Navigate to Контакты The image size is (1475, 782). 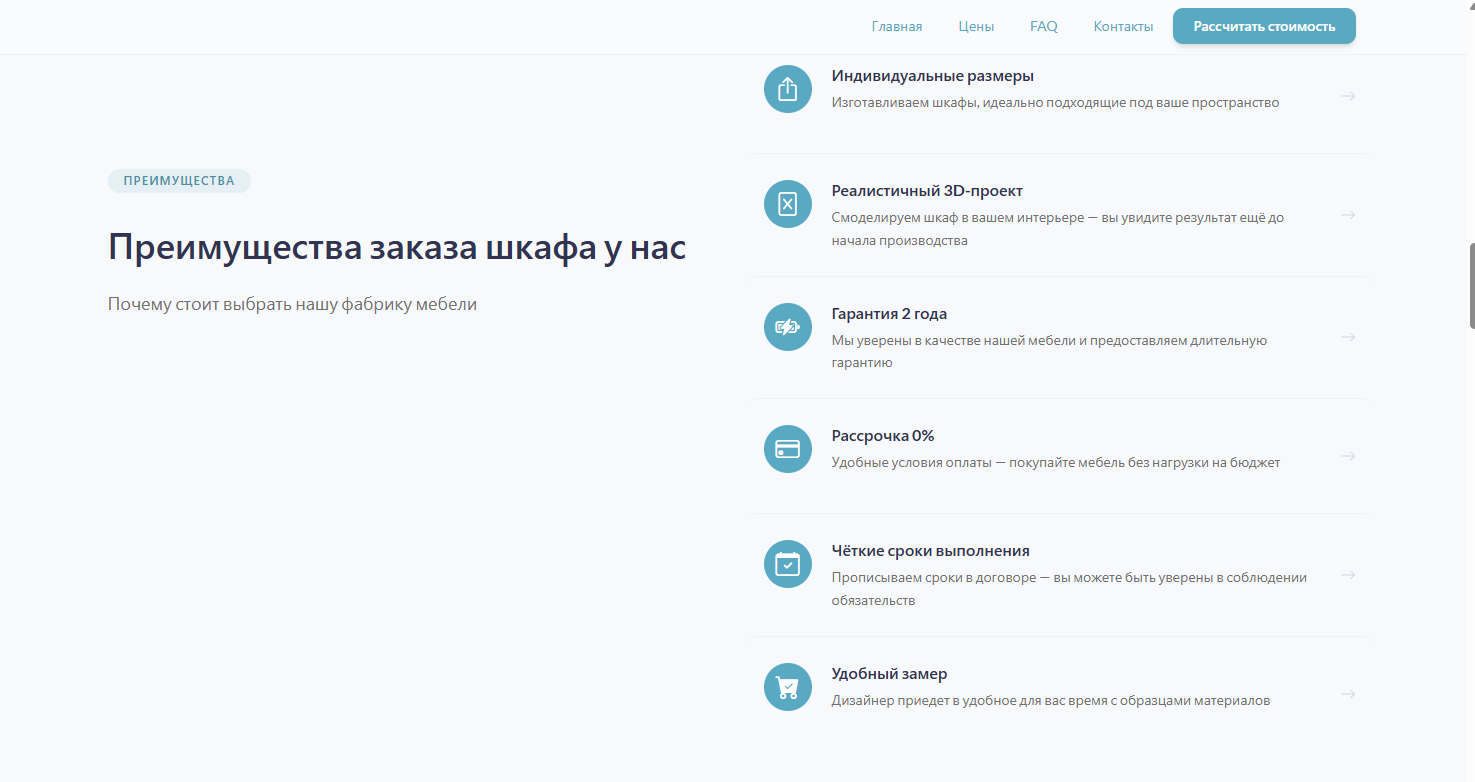point(1123,27)
